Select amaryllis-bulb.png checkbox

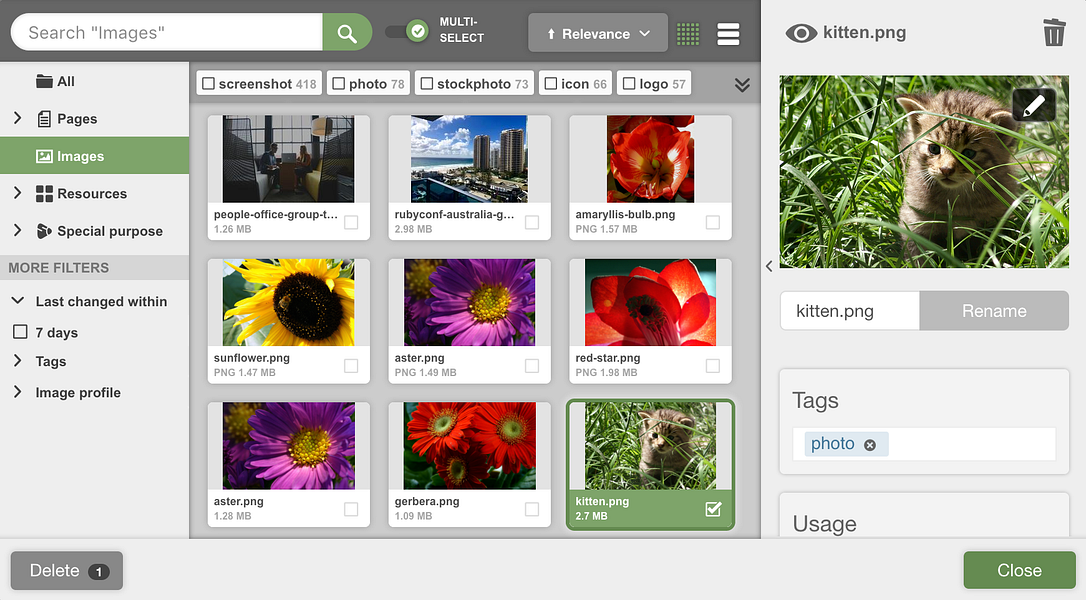point(713,222)
